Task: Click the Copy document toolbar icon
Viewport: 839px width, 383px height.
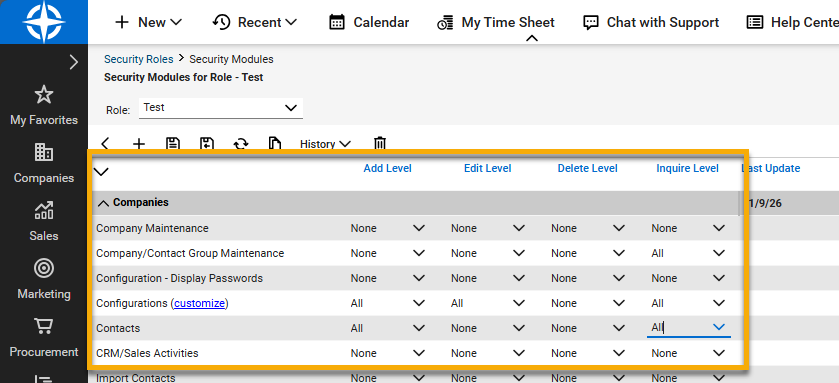Action: [x=274, y=143]
